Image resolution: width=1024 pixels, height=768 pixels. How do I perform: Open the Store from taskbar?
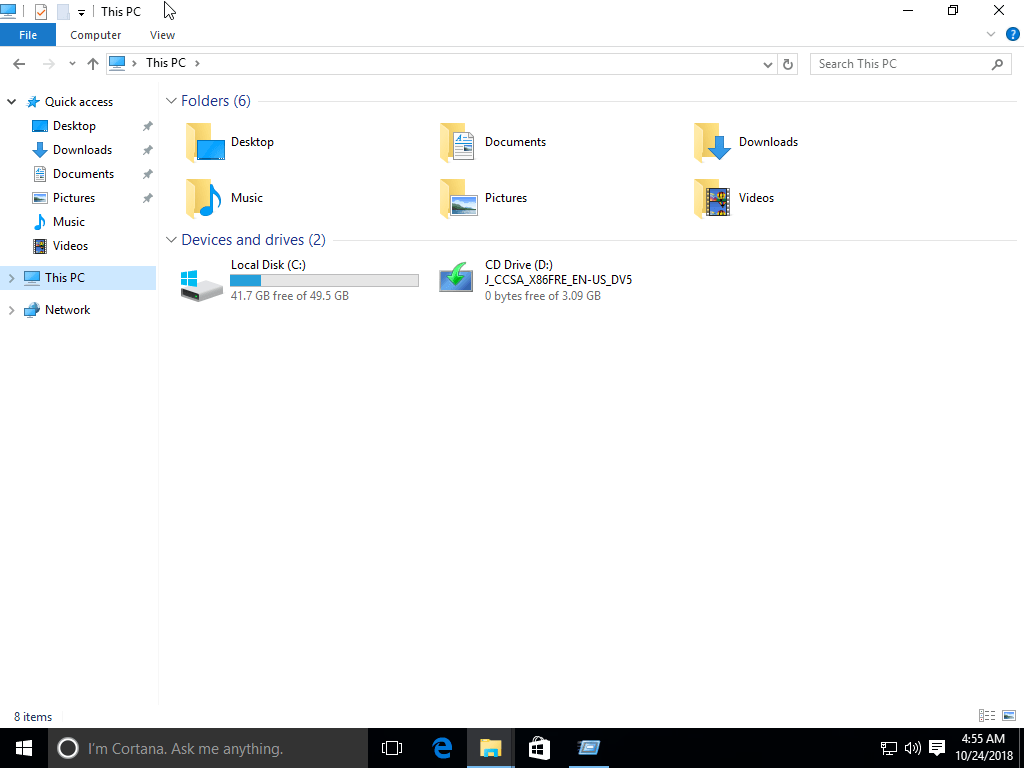pyautogui.click(x=539, y=748)
